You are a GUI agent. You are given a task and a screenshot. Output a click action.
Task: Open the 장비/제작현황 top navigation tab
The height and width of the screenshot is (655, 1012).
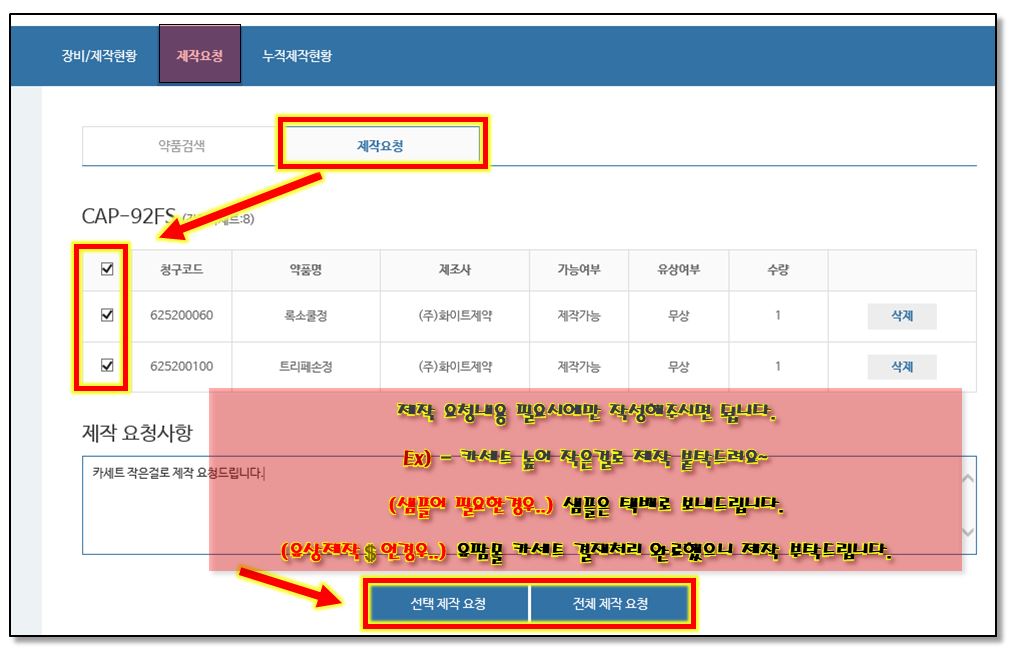coord(99,55)
